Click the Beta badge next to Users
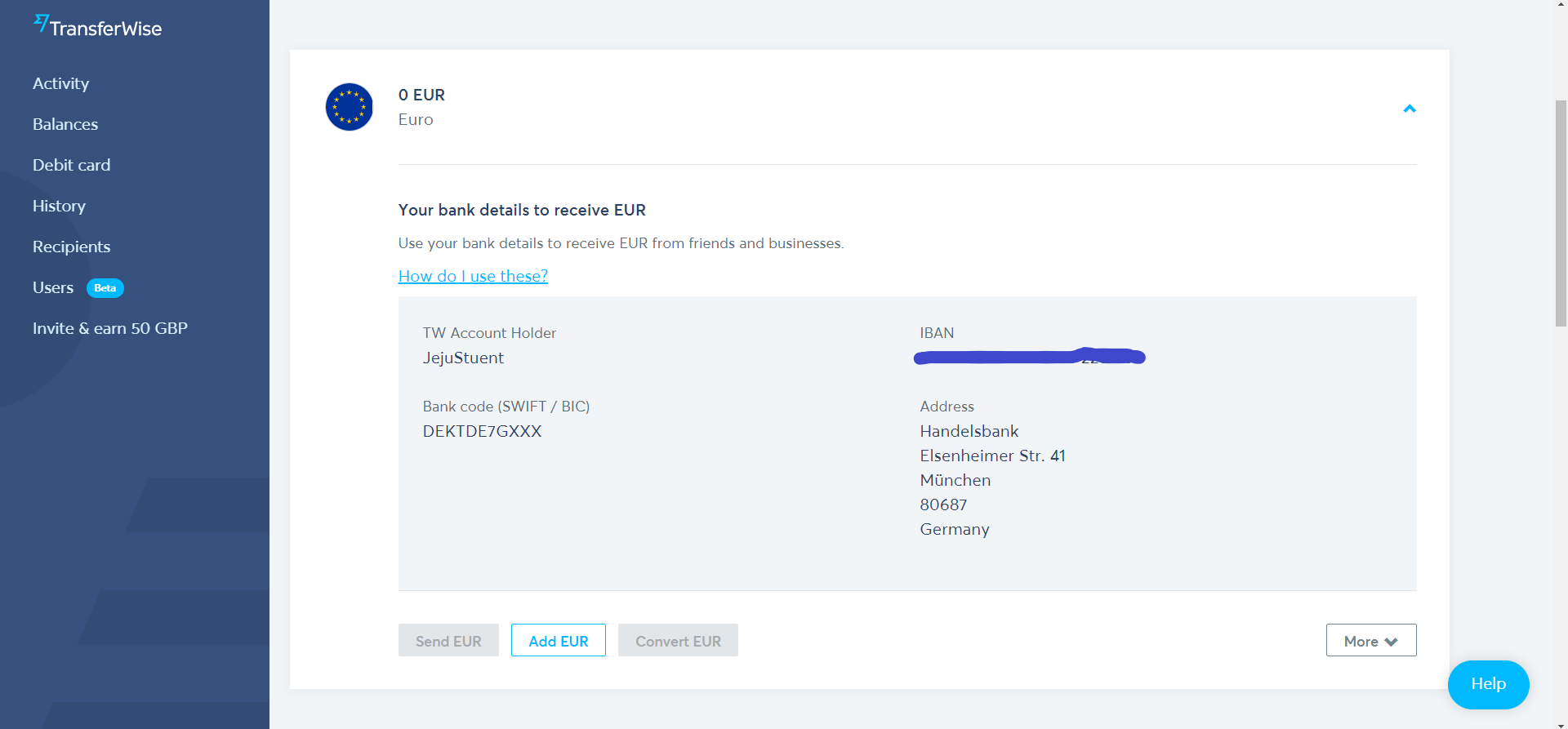Screen dimensions: 1568x729 coord(105,288)
